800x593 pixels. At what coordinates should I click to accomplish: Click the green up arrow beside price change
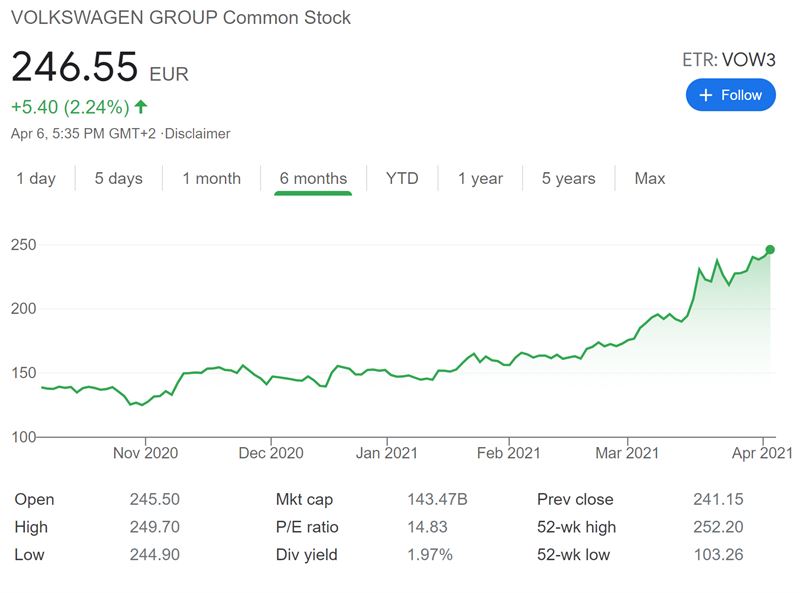tap(141, 107)
